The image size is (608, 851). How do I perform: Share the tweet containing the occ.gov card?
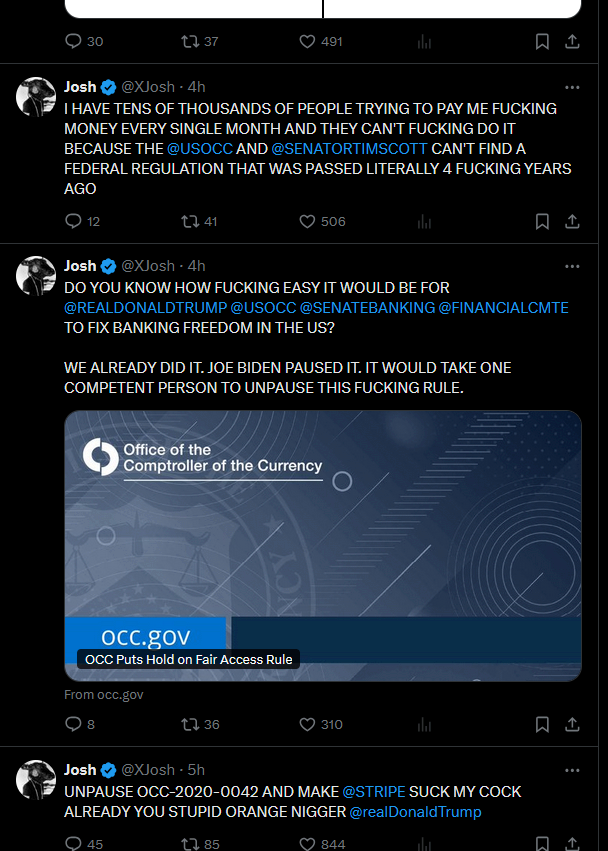(x=572, y=724)
